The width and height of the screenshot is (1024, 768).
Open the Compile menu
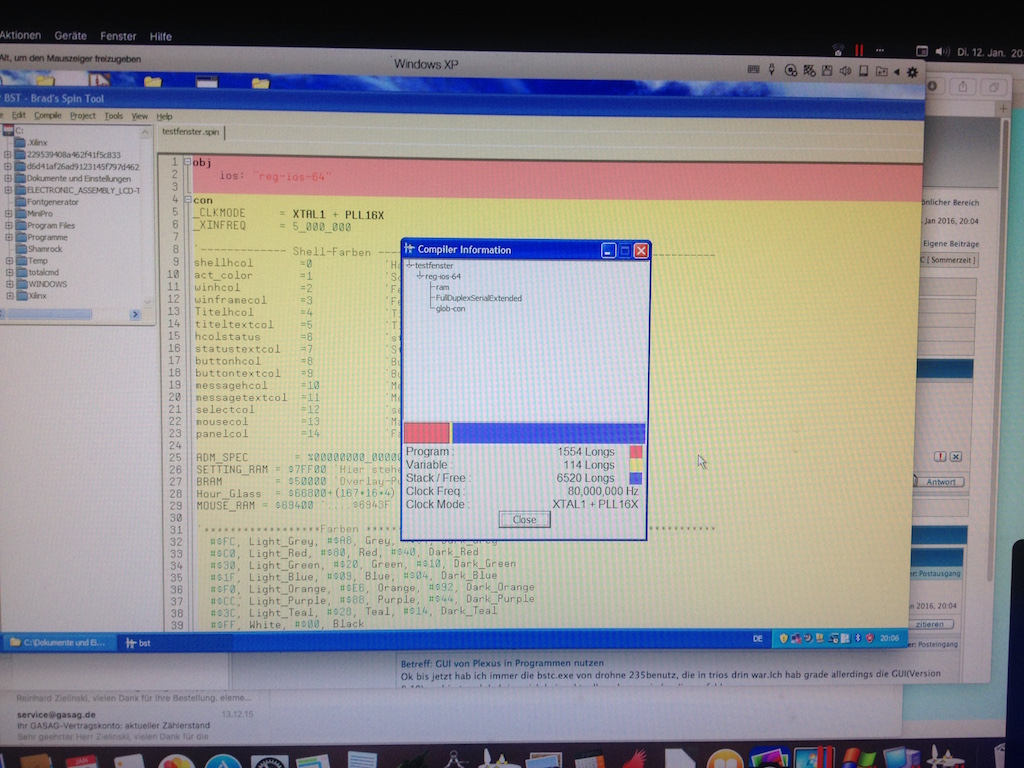pos(48,116)
